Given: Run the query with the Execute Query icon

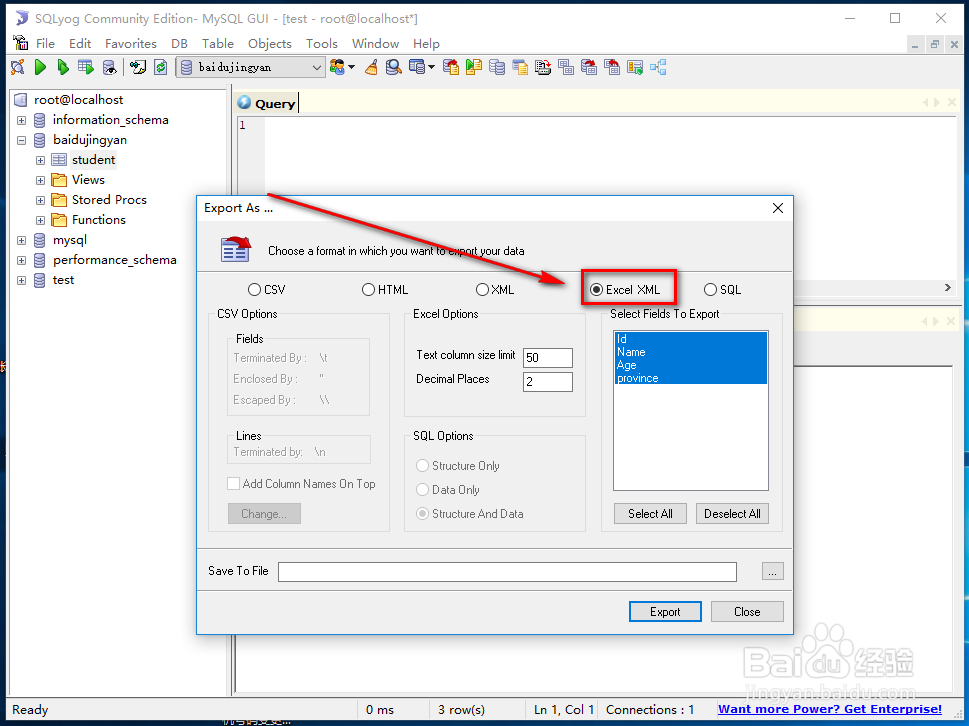Looking at the screenshot, I should pyautogui.click(x=41, y=67).
